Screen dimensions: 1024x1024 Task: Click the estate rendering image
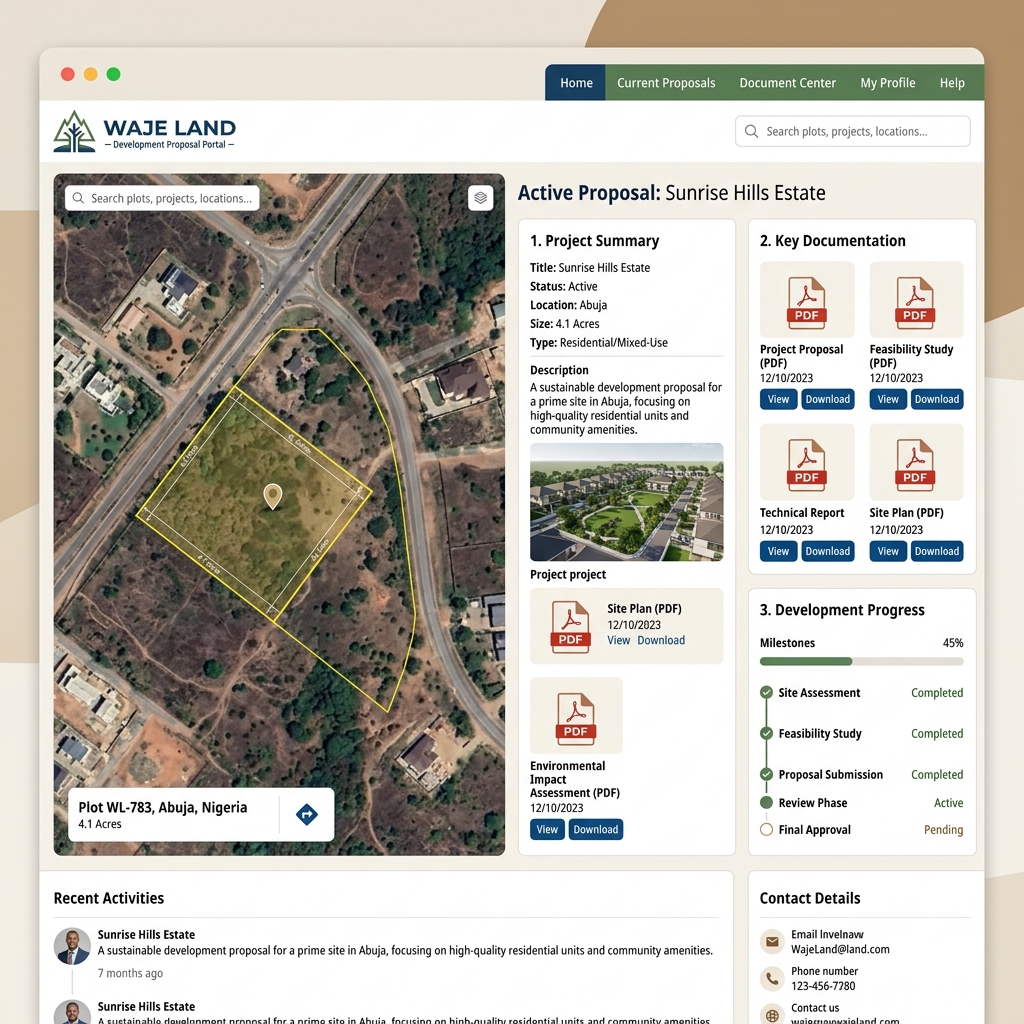coord(626,502)
